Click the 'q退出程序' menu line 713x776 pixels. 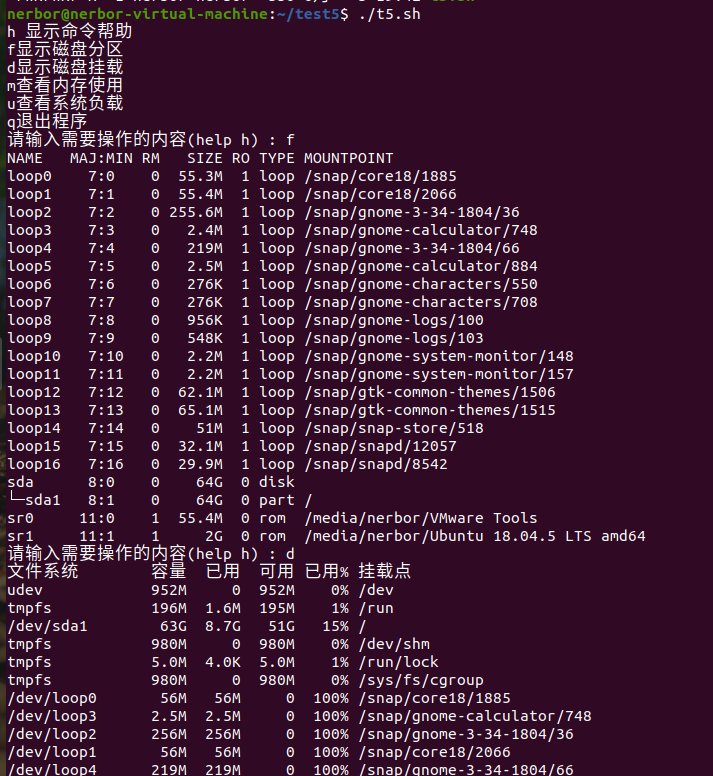[x=47, y=122]
